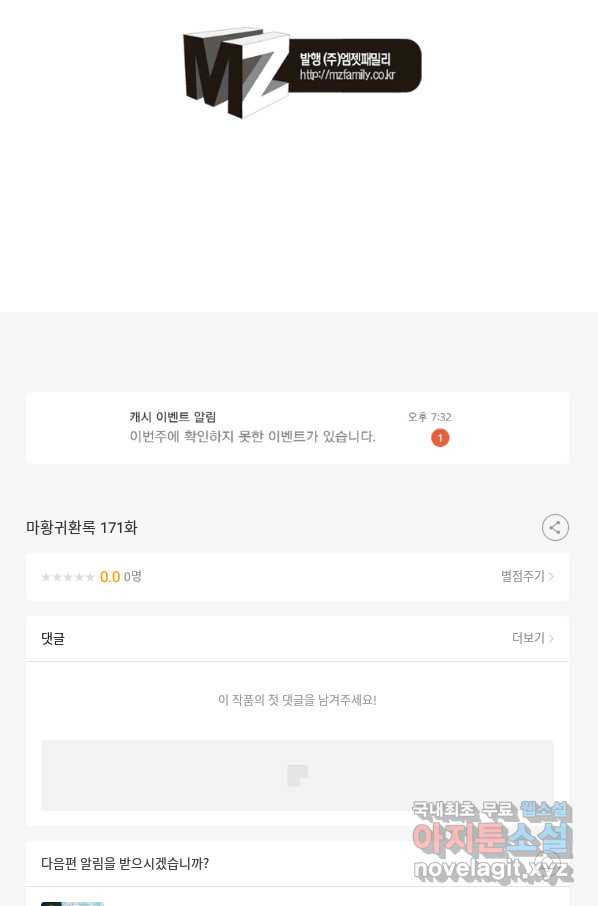Click the gray star rating icons

tap(68, 577)
